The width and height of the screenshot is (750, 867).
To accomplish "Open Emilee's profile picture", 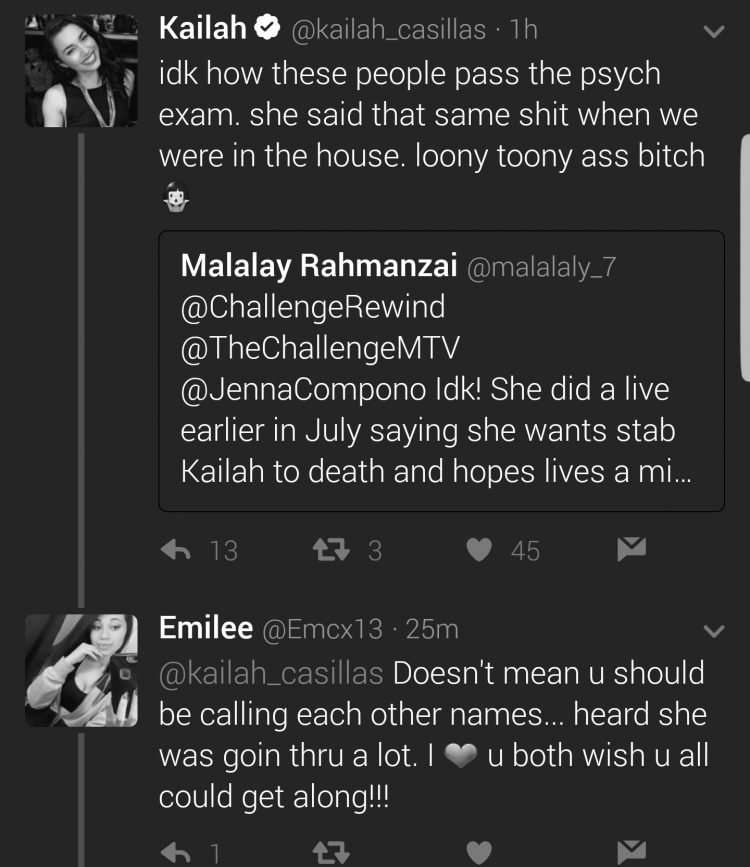I will [81, 670].
